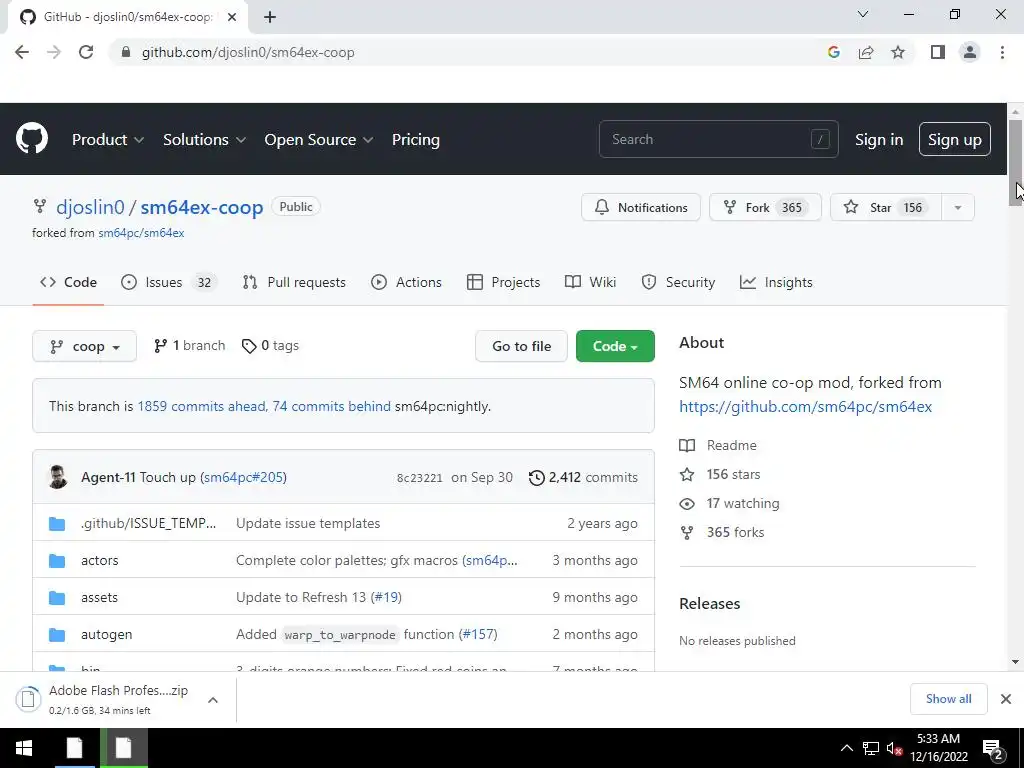Expand the Open Source menu
This screenshot has height=768, width=1024.
pyautogui.click(x=319, y=140)
